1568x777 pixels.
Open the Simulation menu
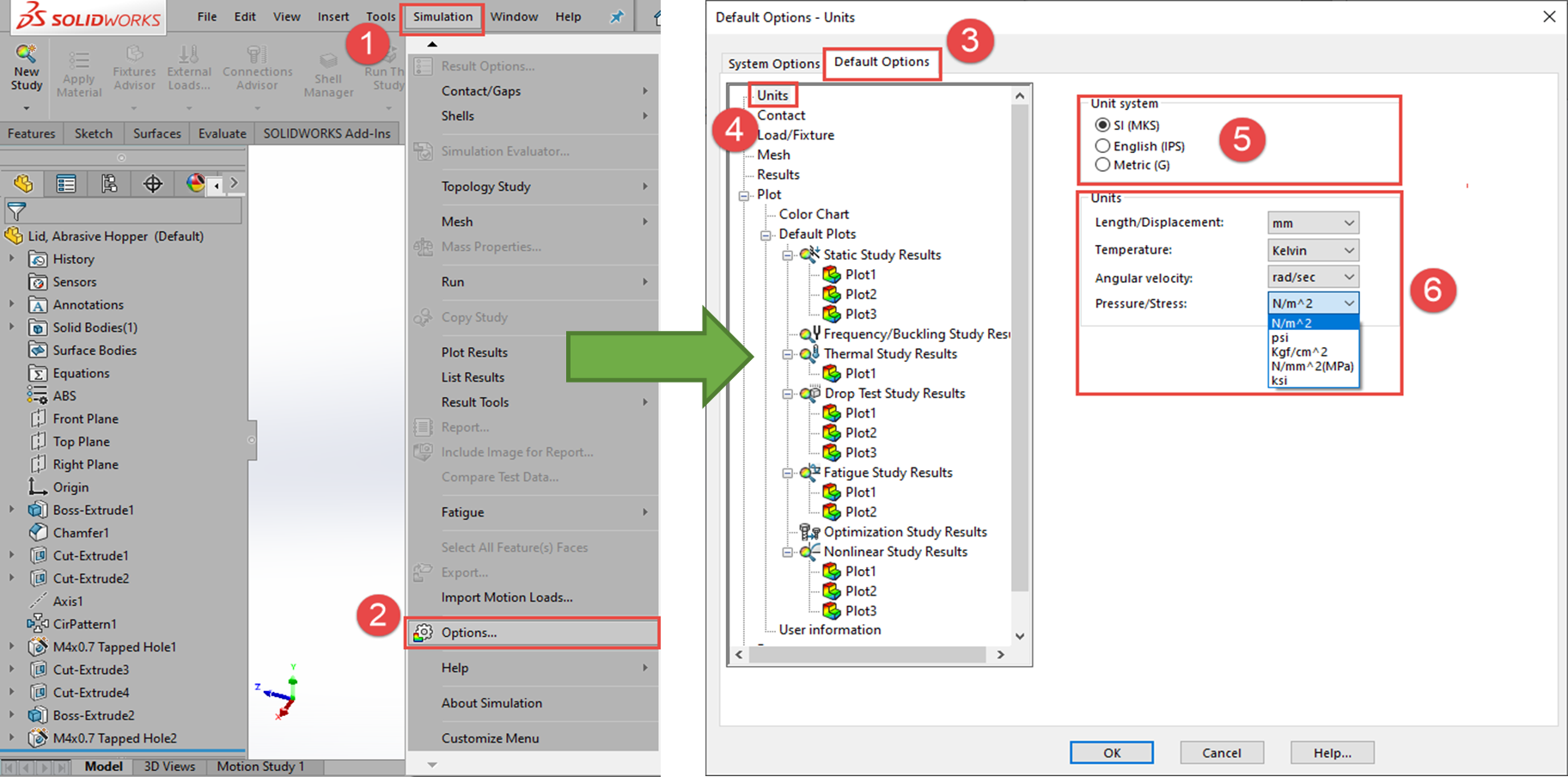point(442,16)
